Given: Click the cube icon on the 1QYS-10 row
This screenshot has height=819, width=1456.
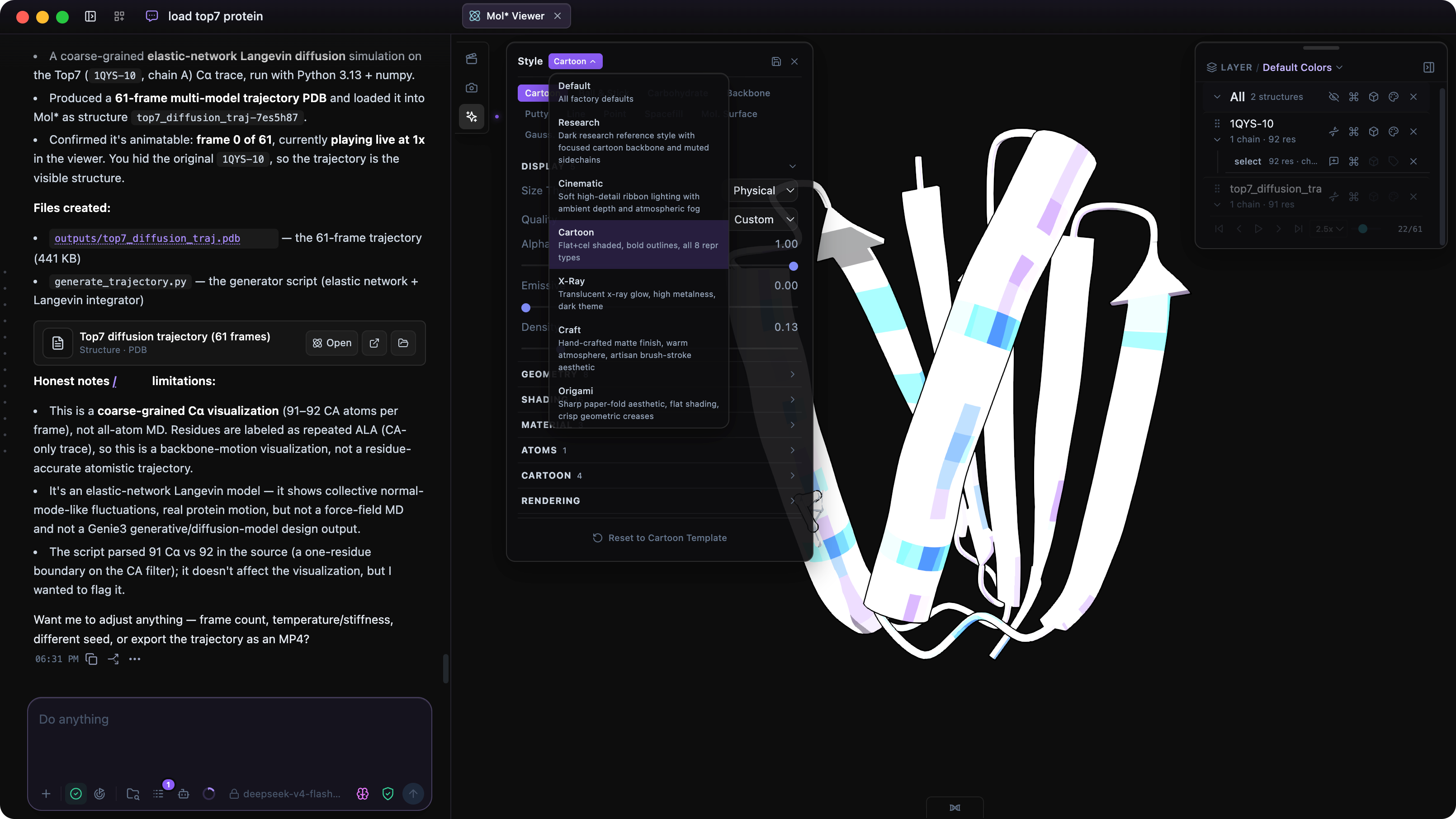Looking at the screenshot, I should pyautogui.click(x=1373, y=132).
